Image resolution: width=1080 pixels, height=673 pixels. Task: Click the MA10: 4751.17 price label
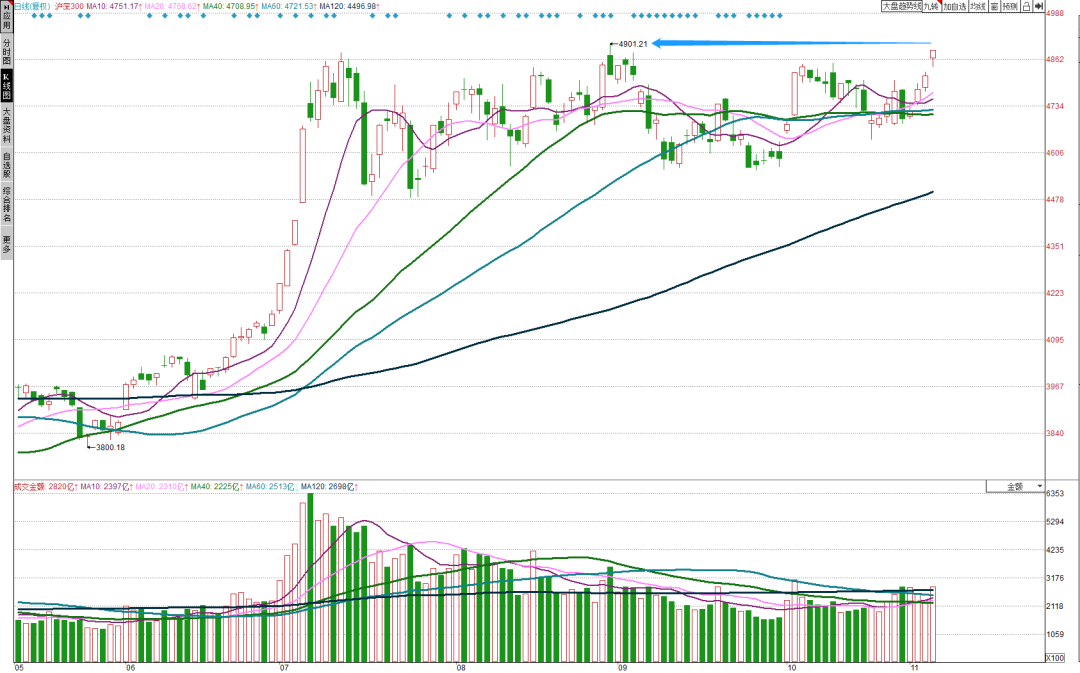pyautogui.click(x=114, y=6)
